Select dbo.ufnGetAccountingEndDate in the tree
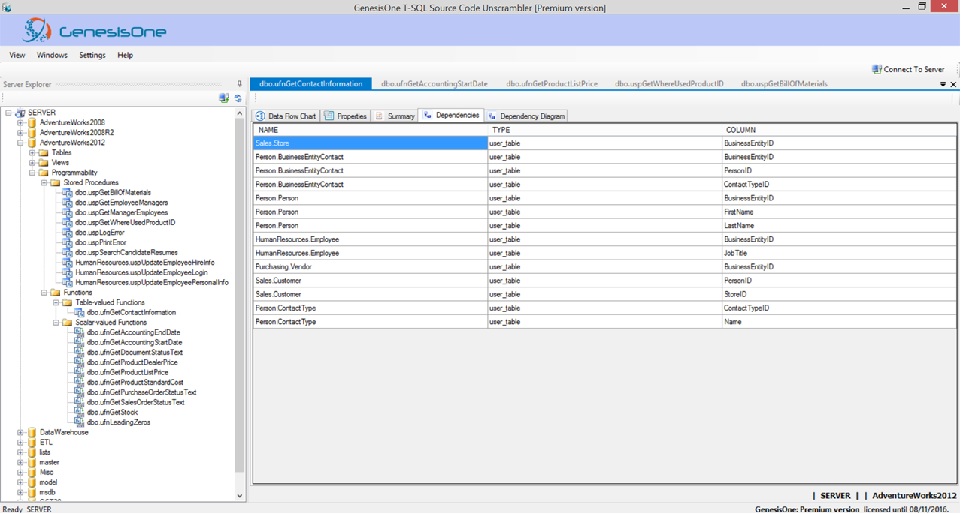 coord(133,332)
